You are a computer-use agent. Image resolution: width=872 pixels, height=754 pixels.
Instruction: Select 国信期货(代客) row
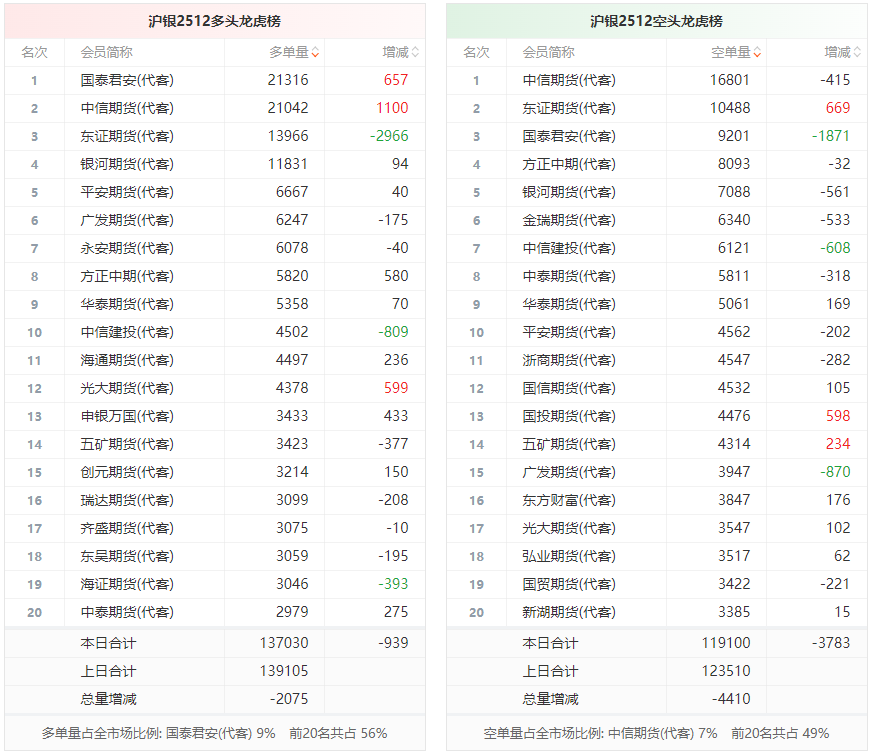(x=657, y=388)
